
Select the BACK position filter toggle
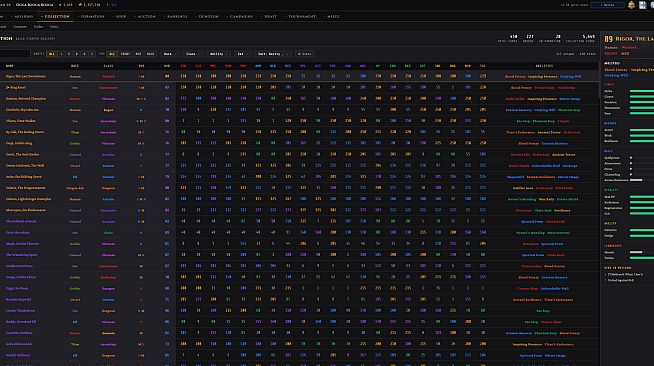coord(151,54)
